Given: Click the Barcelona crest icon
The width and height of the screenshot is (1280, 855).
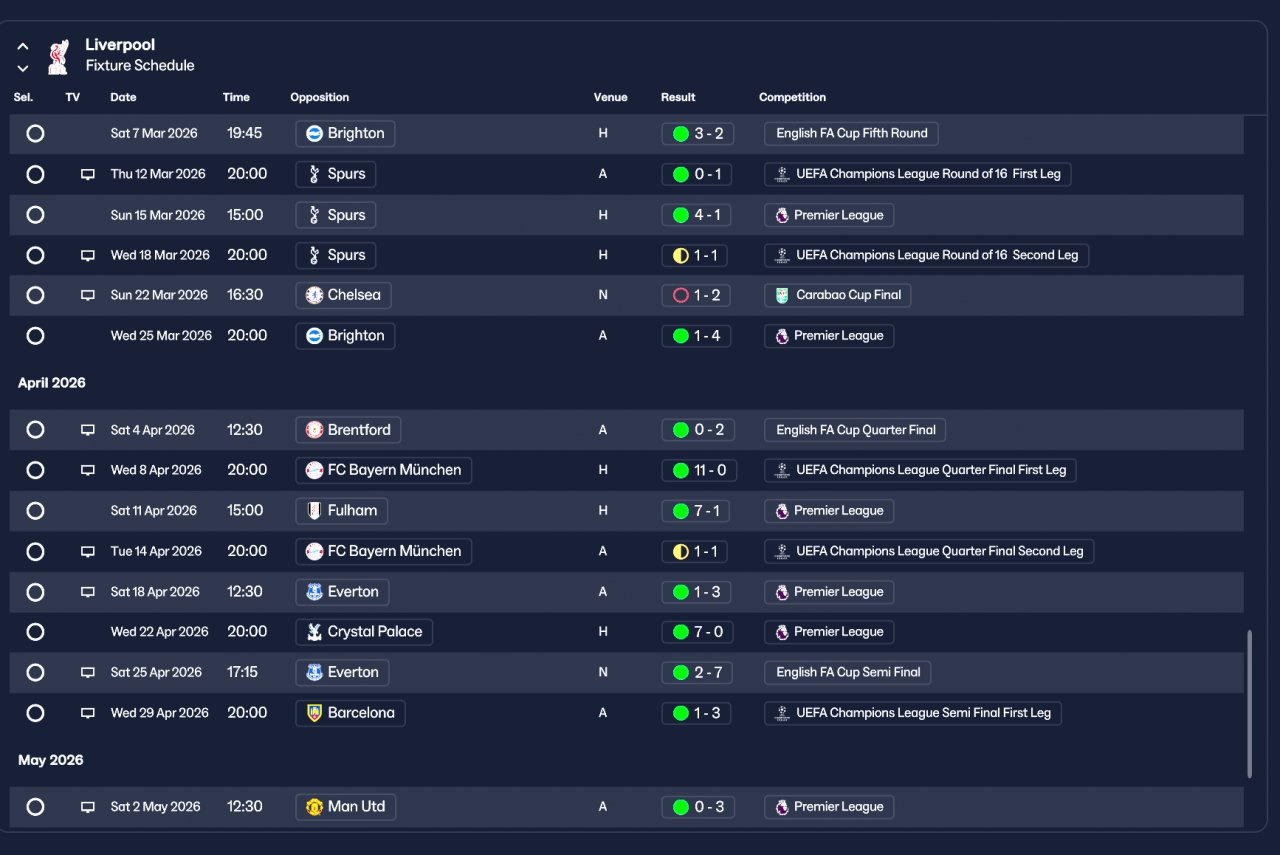Looking at the screenshot, I should tap(314, 713).
